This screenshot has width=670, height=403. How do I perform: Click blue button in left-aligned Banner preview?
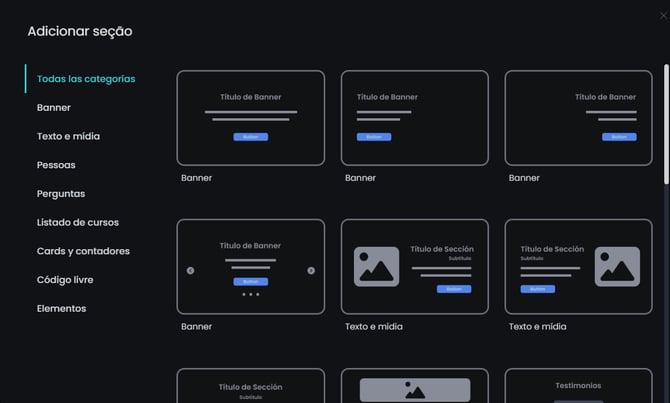374,137
